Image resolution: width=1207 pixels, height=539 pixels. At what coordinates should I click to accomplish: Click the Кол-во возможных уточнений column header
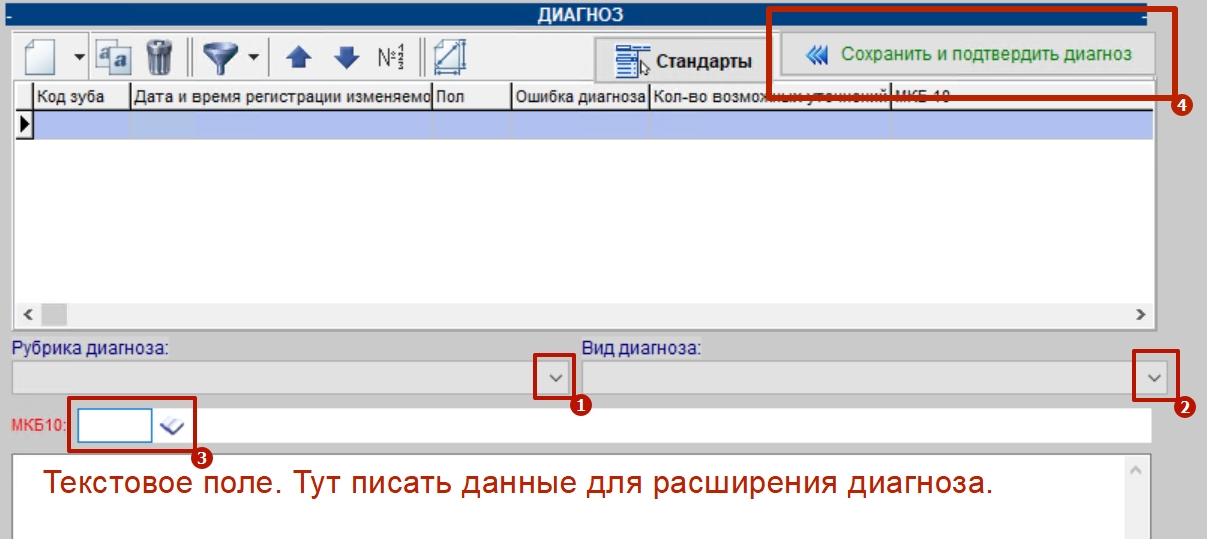(x=770, y=97)
